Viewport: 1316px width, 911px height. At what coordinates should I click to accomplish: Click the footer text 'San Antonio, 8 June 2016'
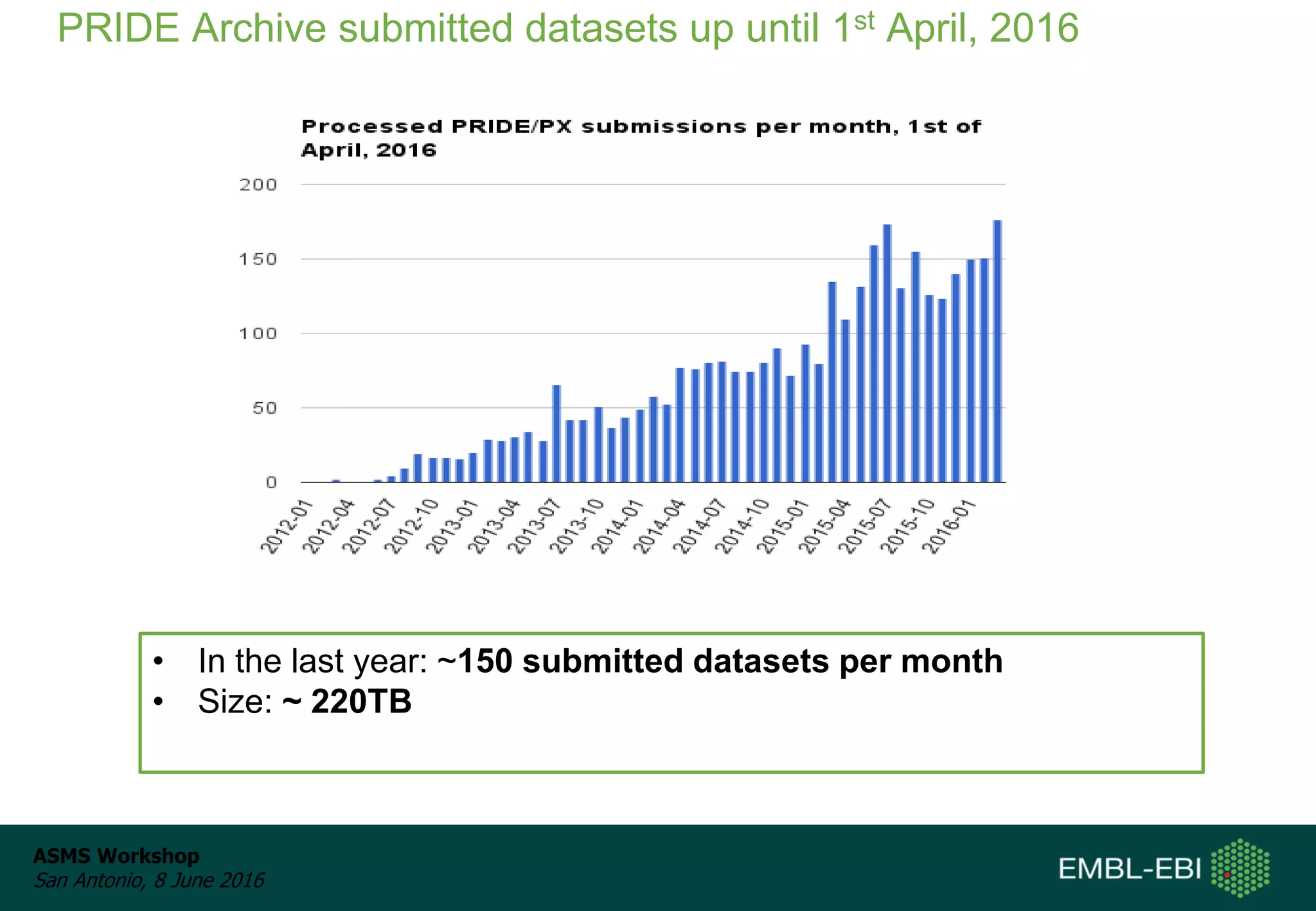[148, 880]
